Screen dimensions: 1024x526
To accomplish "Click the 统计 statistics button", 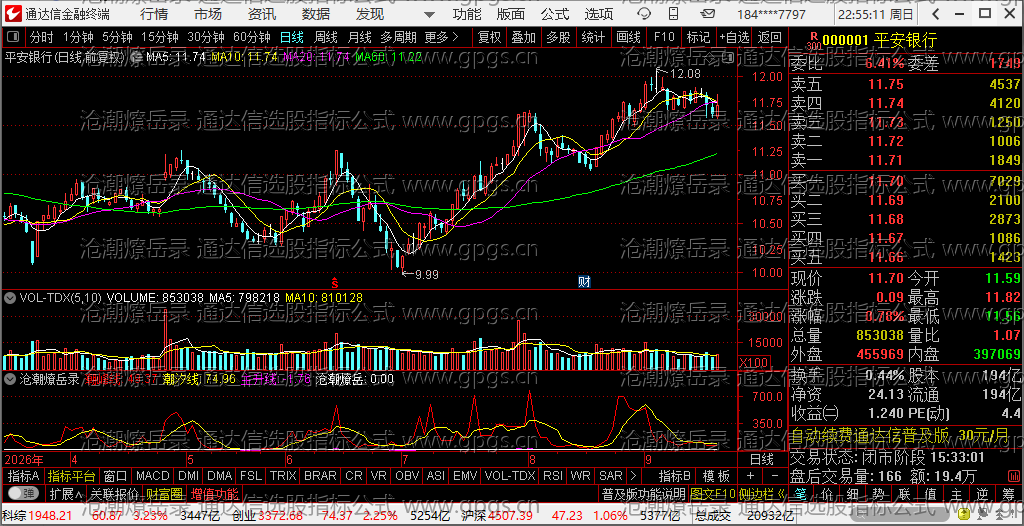I will [593, 37].
